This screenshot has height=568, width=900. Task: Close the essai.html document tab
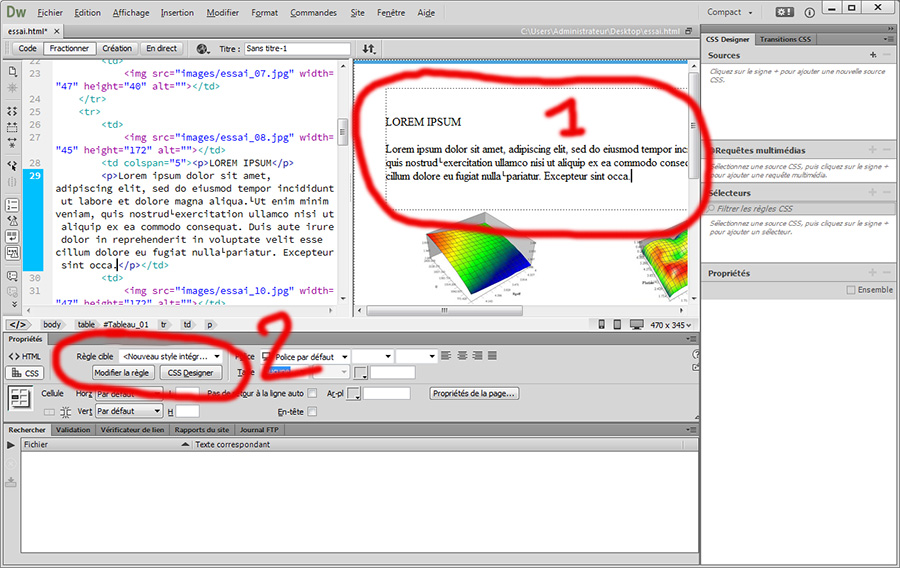click(x=57, y=32)
